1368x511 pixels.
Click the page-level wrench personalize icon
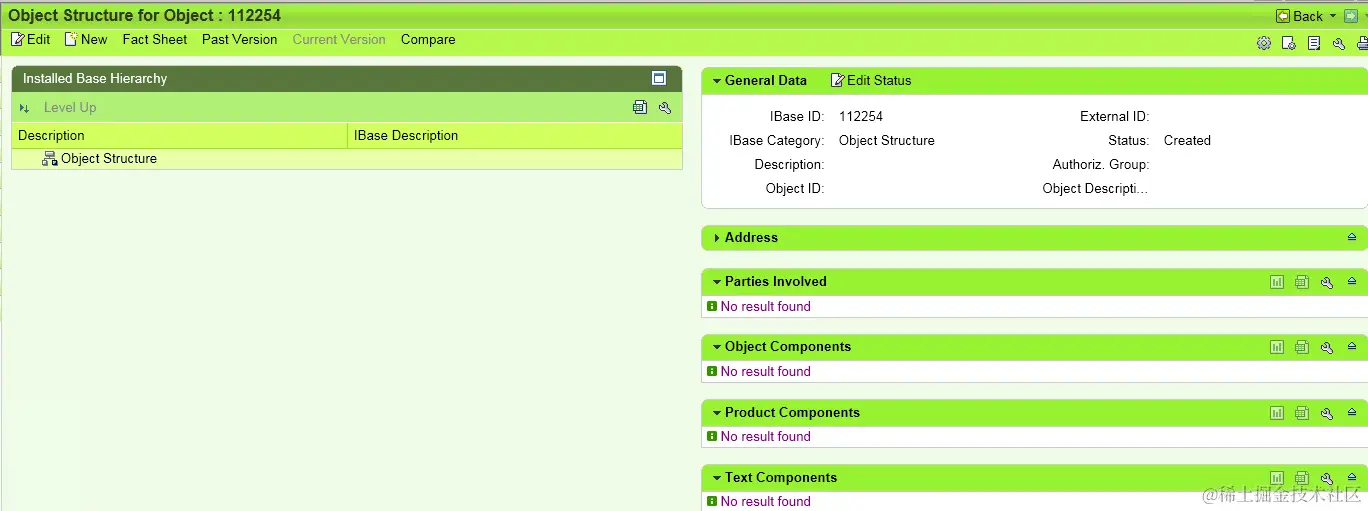1339,43
